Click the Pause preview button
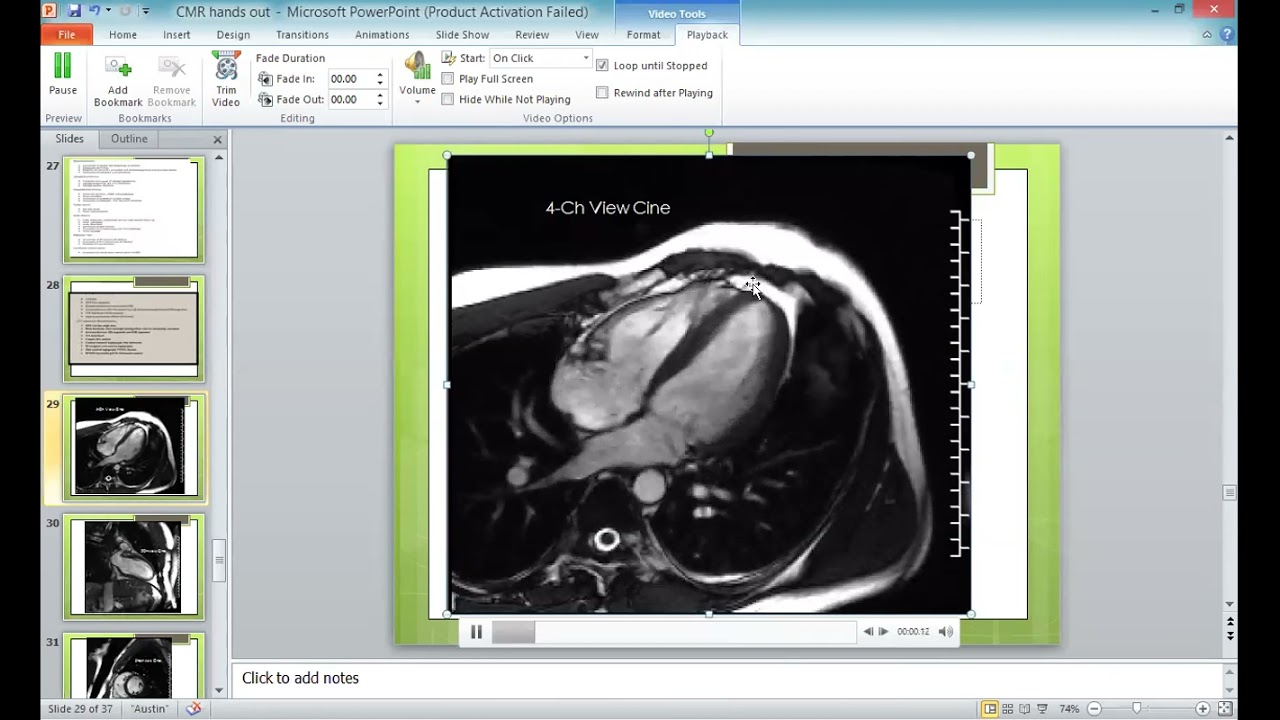1280x720 pixels. (x=63, y=76)
